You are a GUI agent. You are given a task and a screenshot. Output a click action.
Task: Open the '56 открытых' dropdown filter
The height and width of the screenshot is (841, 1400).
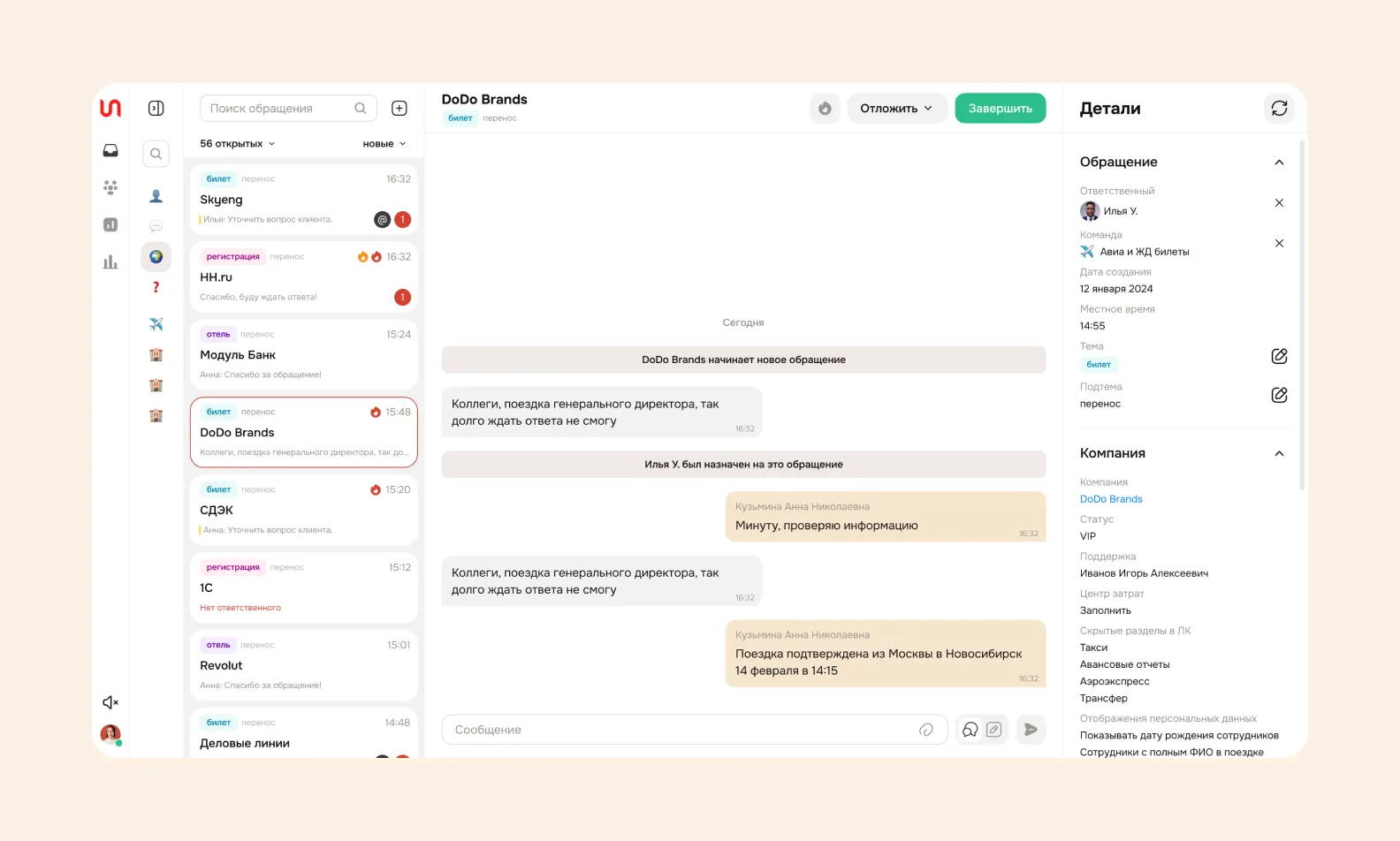click(x=237, y=143)
